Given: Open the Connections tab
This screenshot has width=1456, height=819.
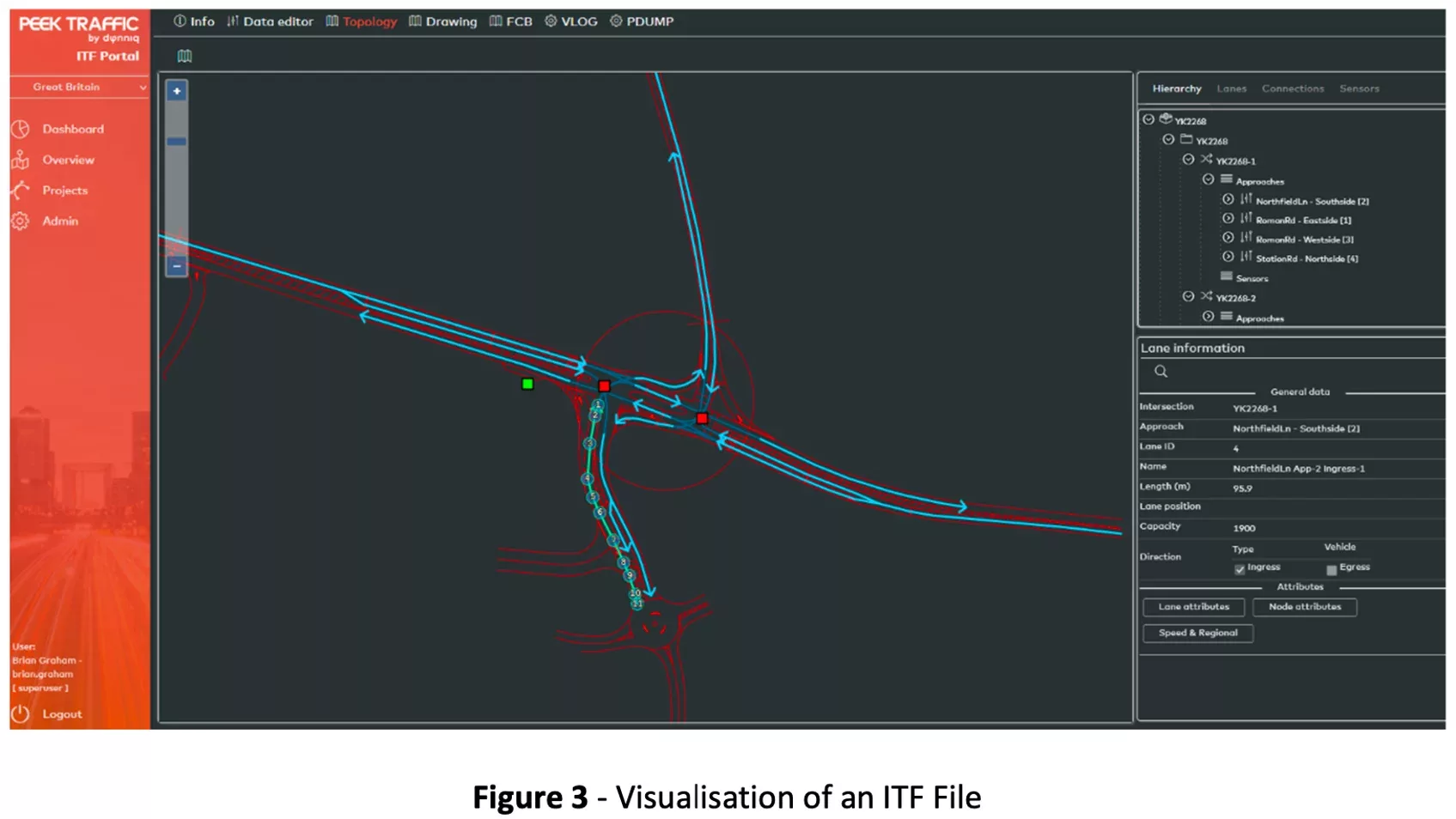Looking at the screenshot, I should [x=1292, y=88].
